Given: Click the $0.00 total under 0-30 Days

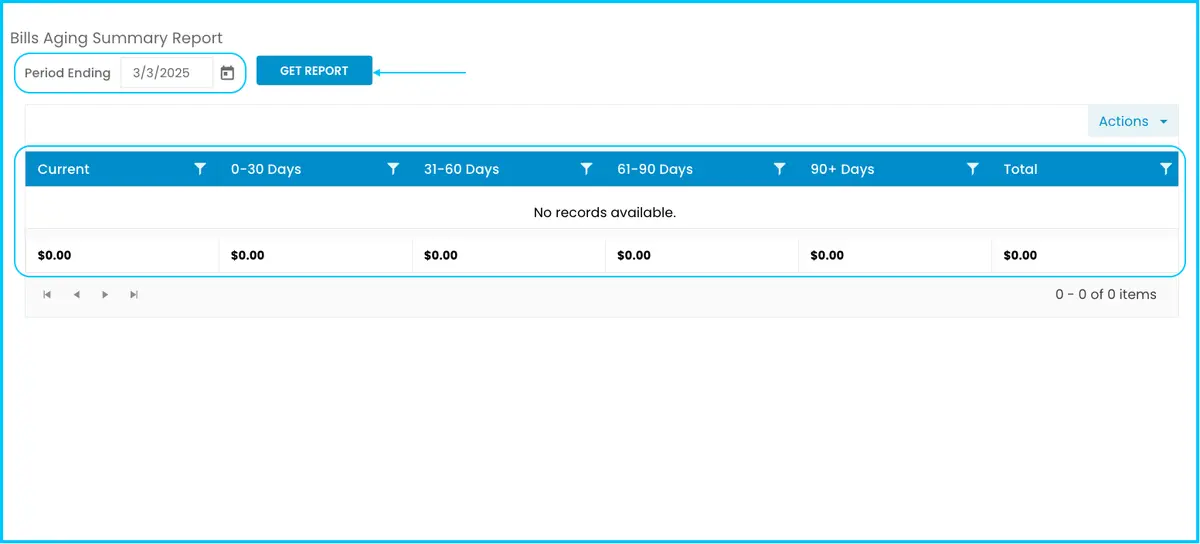Looking at the screenshot, I should 248,255.
